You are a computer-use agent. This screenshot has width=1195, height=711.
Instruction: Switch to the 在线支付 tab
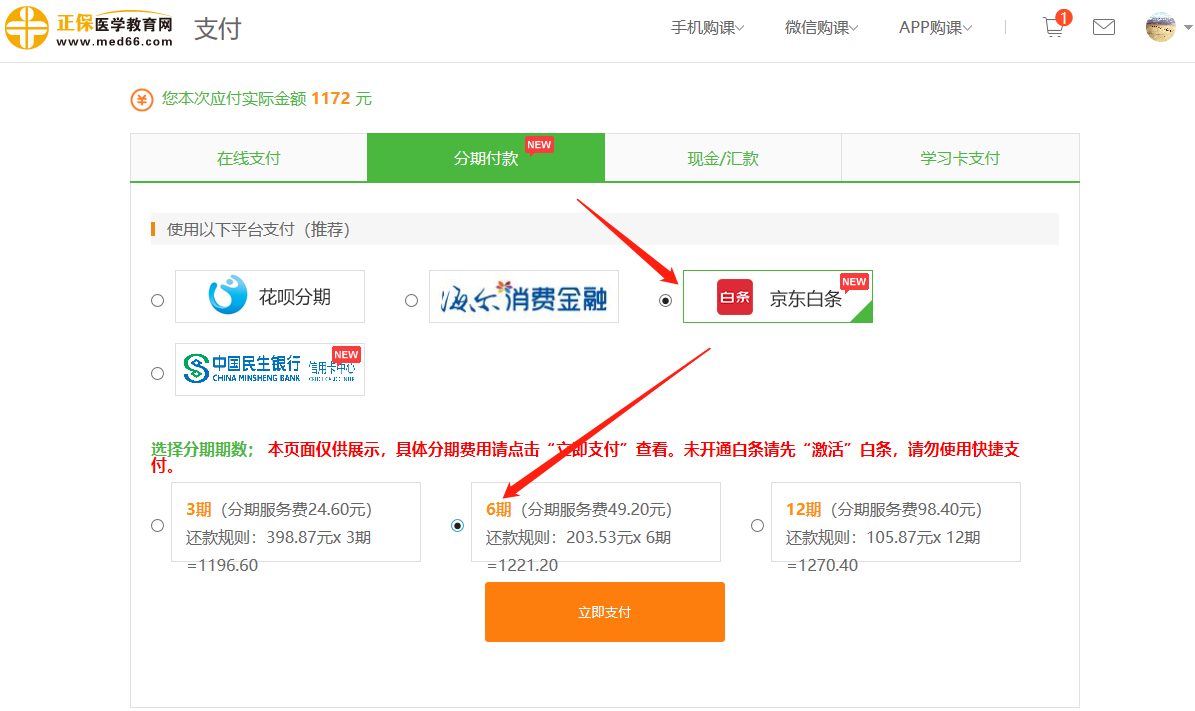coord(249,158)
